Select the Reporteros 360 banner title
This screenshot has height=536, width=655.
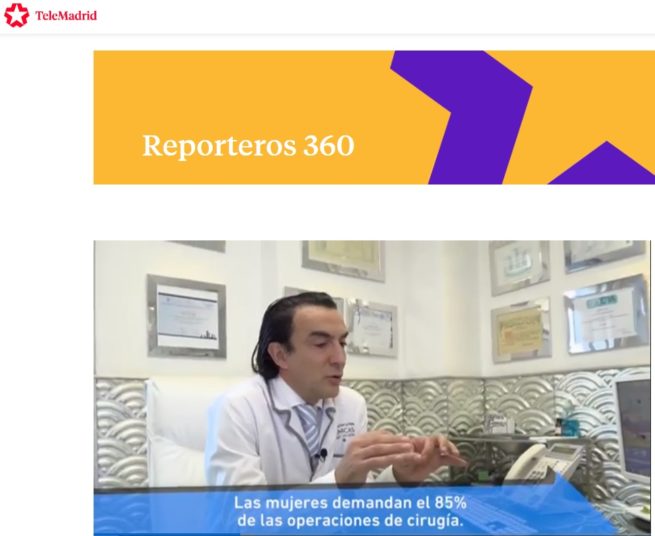pos(248,145)
